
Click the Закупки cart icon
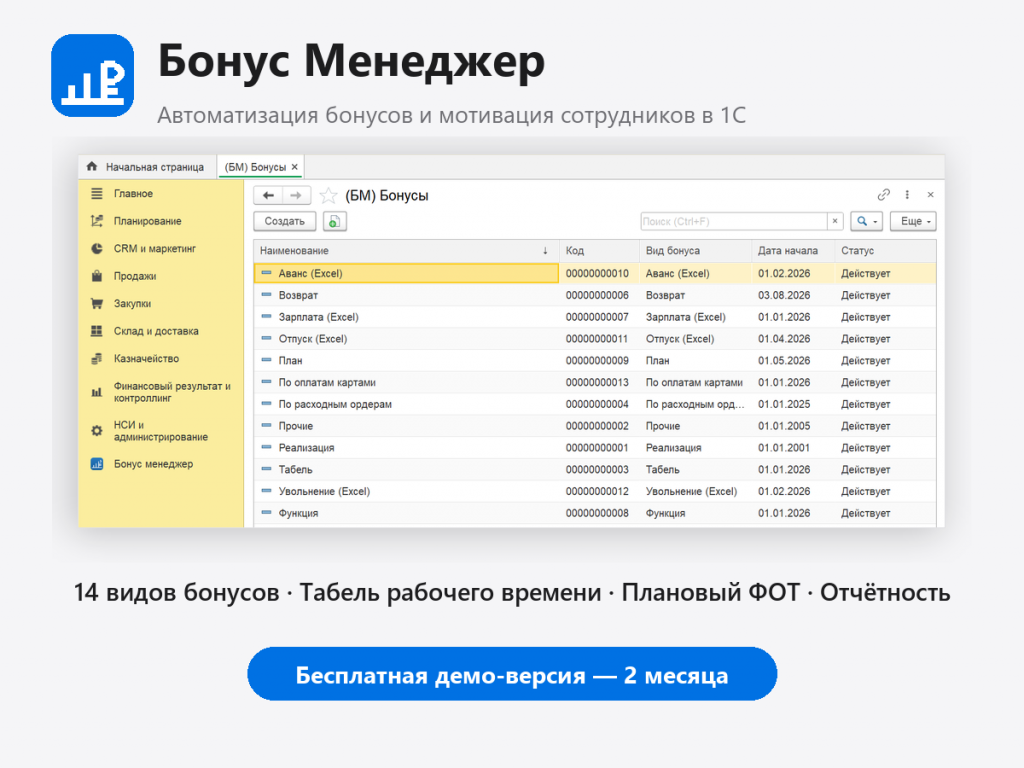click(97, 303)
